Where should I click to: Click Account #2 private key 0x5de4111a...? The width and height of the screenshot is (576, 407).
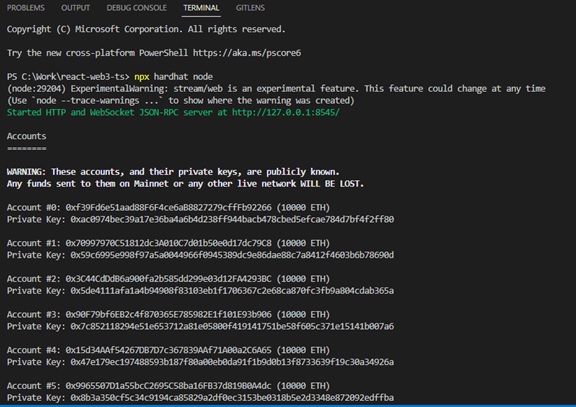232,291
